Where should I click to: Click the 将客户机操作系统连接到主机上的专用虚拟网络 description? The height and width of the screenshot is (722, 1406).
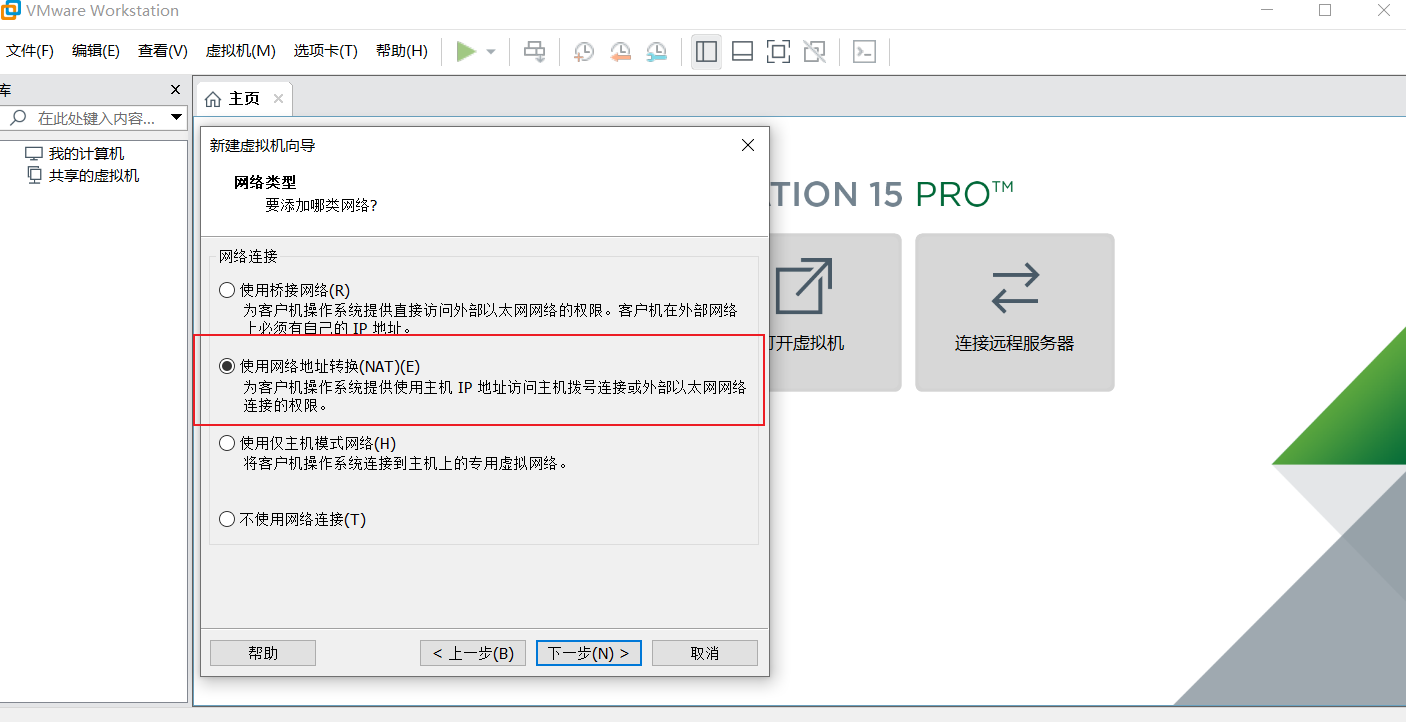point(406,464)
